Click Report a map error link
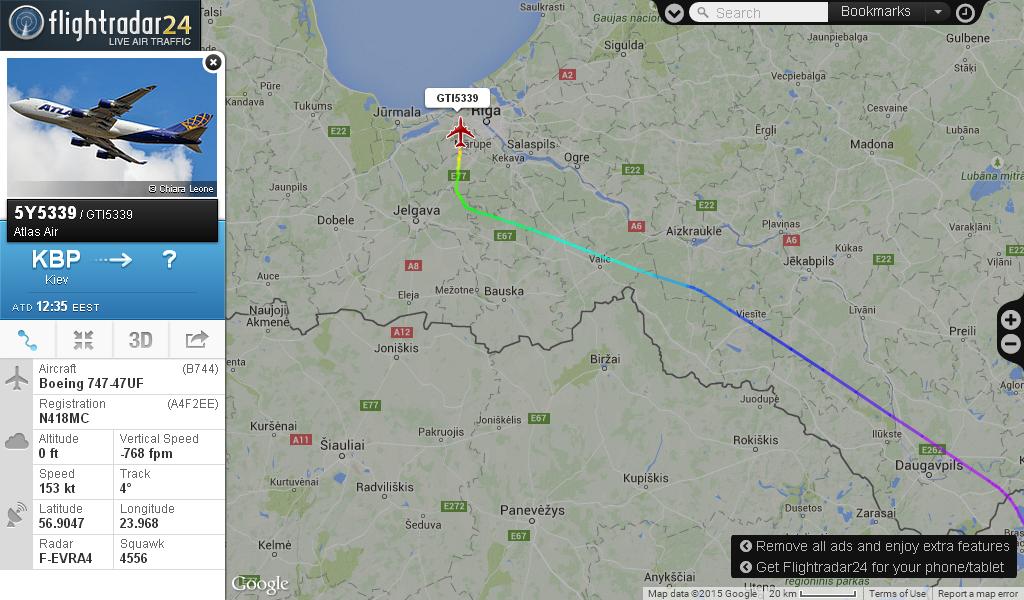 978,593
